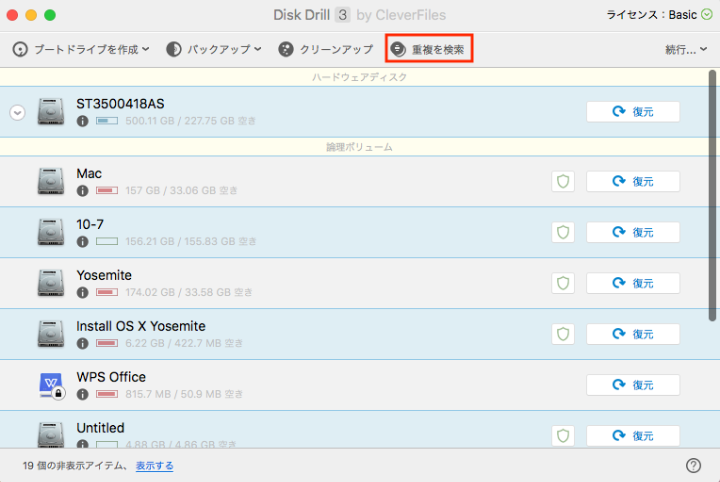
Task: Click the Install OS X Yosemite drive icon
Action: pyautogui.click(x=51, y=334)
